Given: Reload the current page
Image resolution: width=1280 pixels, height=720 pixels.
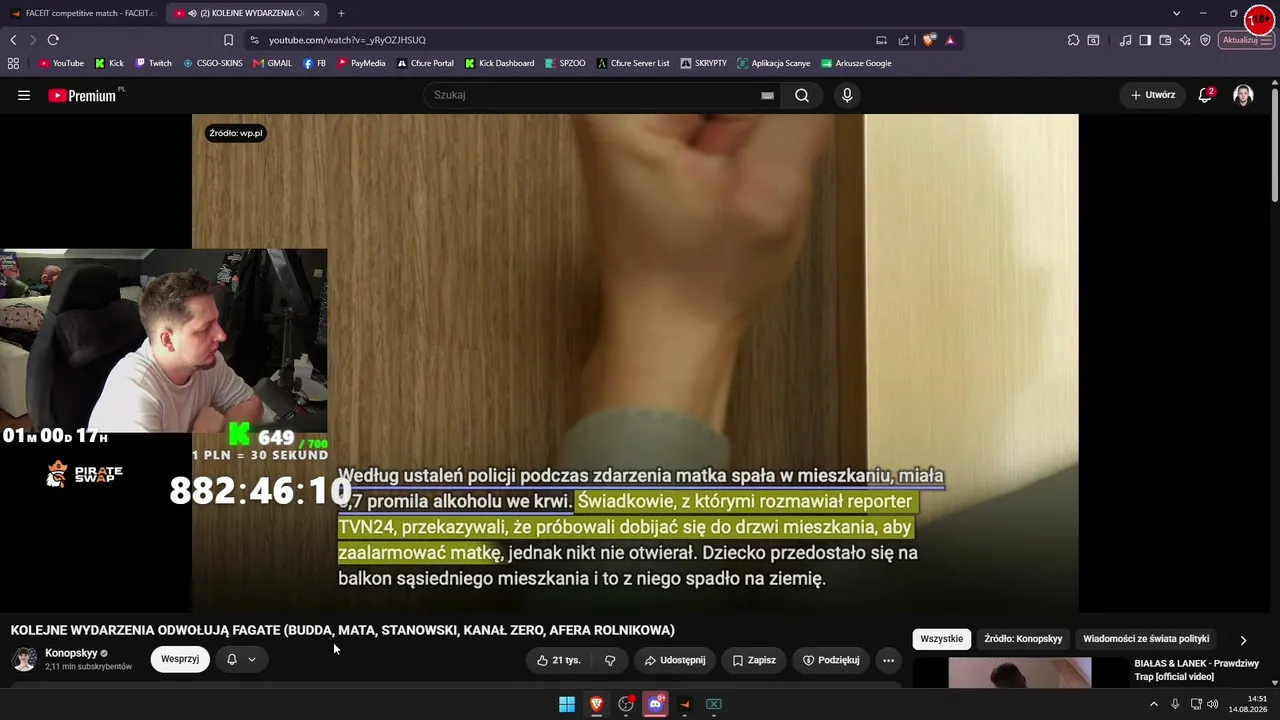Looking at the screenshot, I should click(53, 40).
